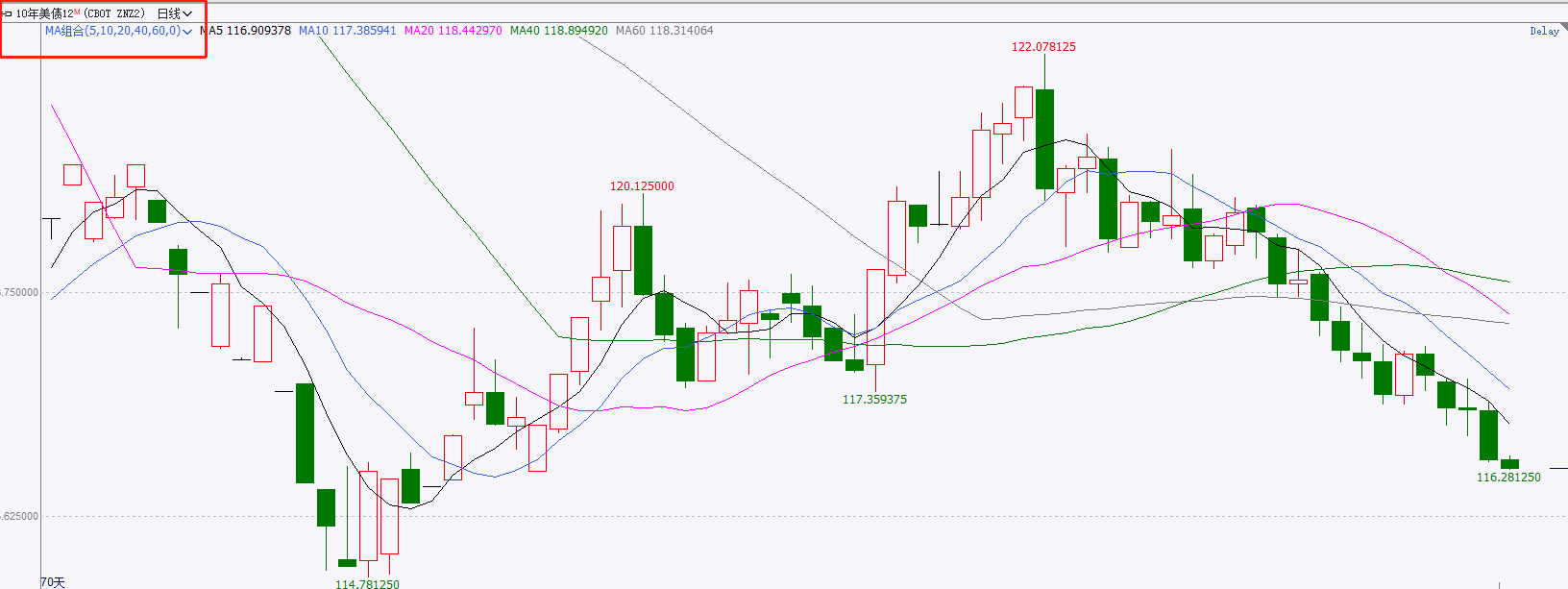
Task: Click the link icon beside 10年美债12
Action: [x=7, y=13]
